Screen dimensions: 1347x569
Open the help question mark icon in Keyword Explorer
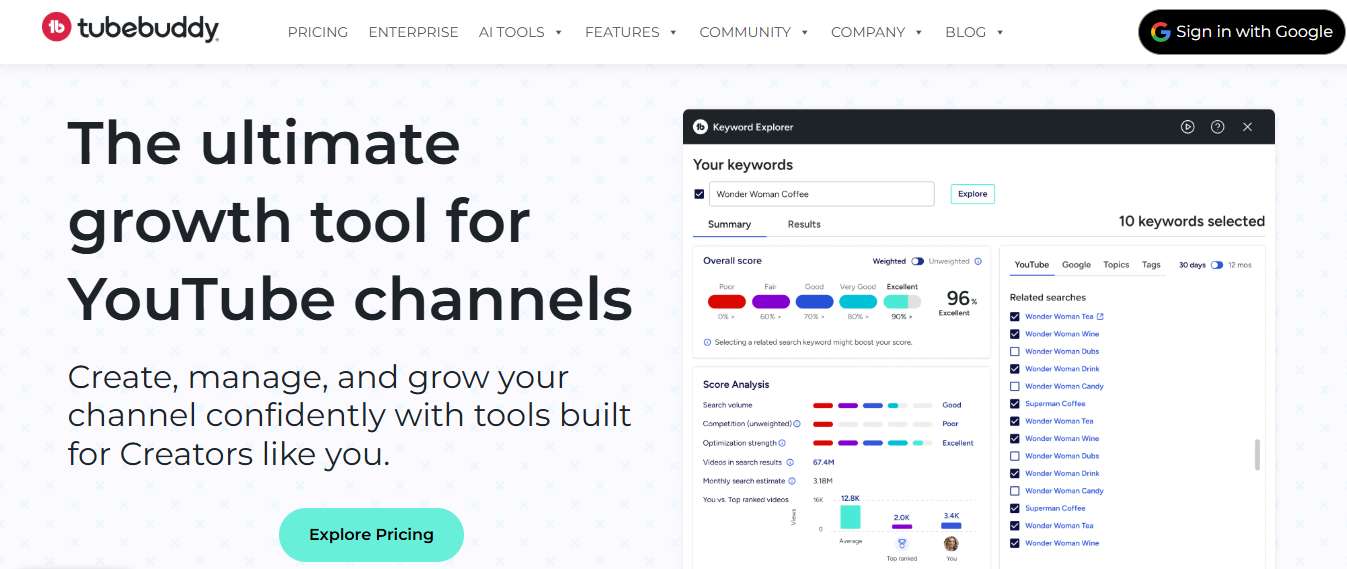(x=1217, y=127)
